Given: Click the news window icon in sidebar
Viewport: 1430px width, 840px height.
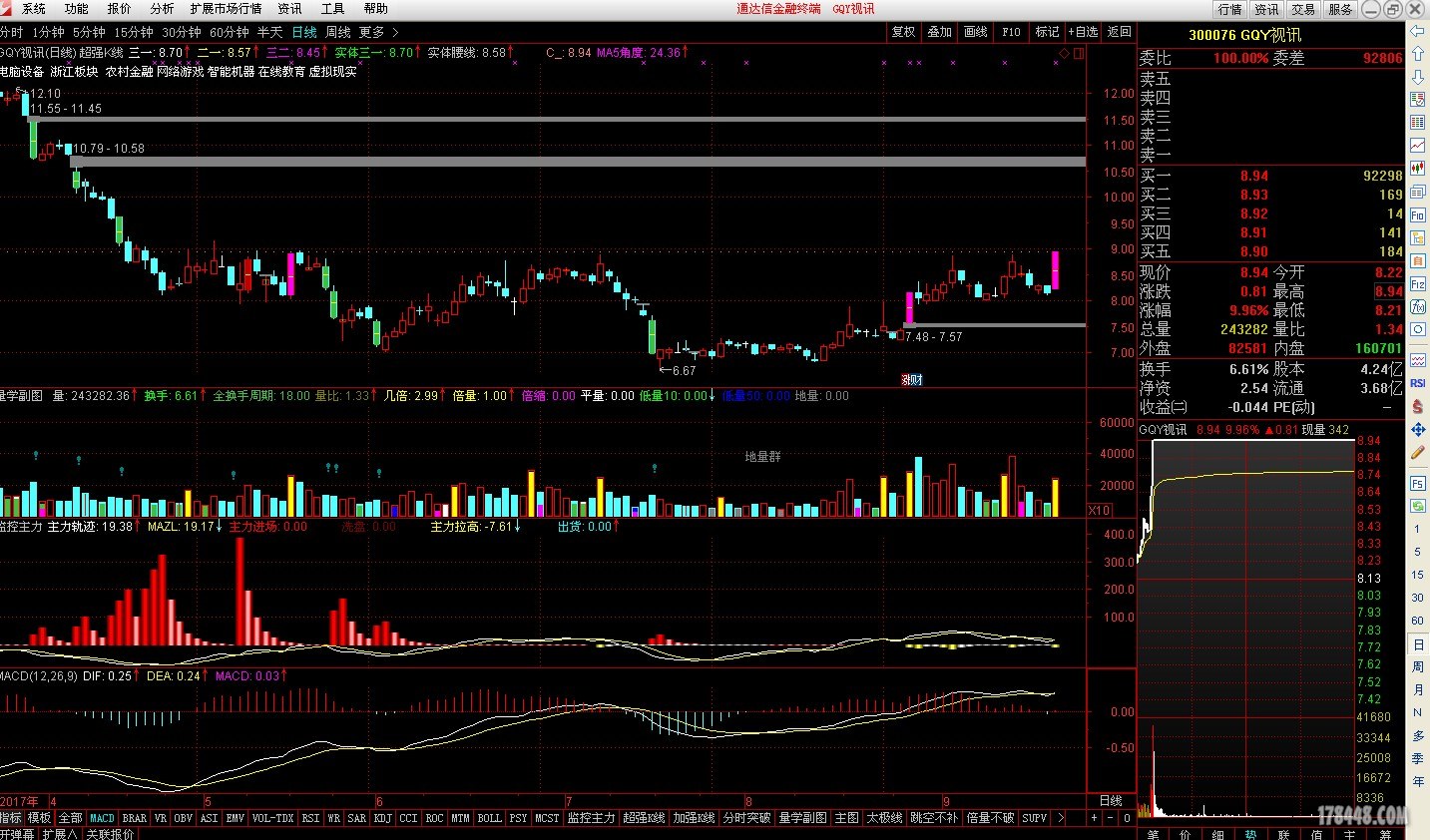Looking at the screenshot, I should (x=1417, y=191).
